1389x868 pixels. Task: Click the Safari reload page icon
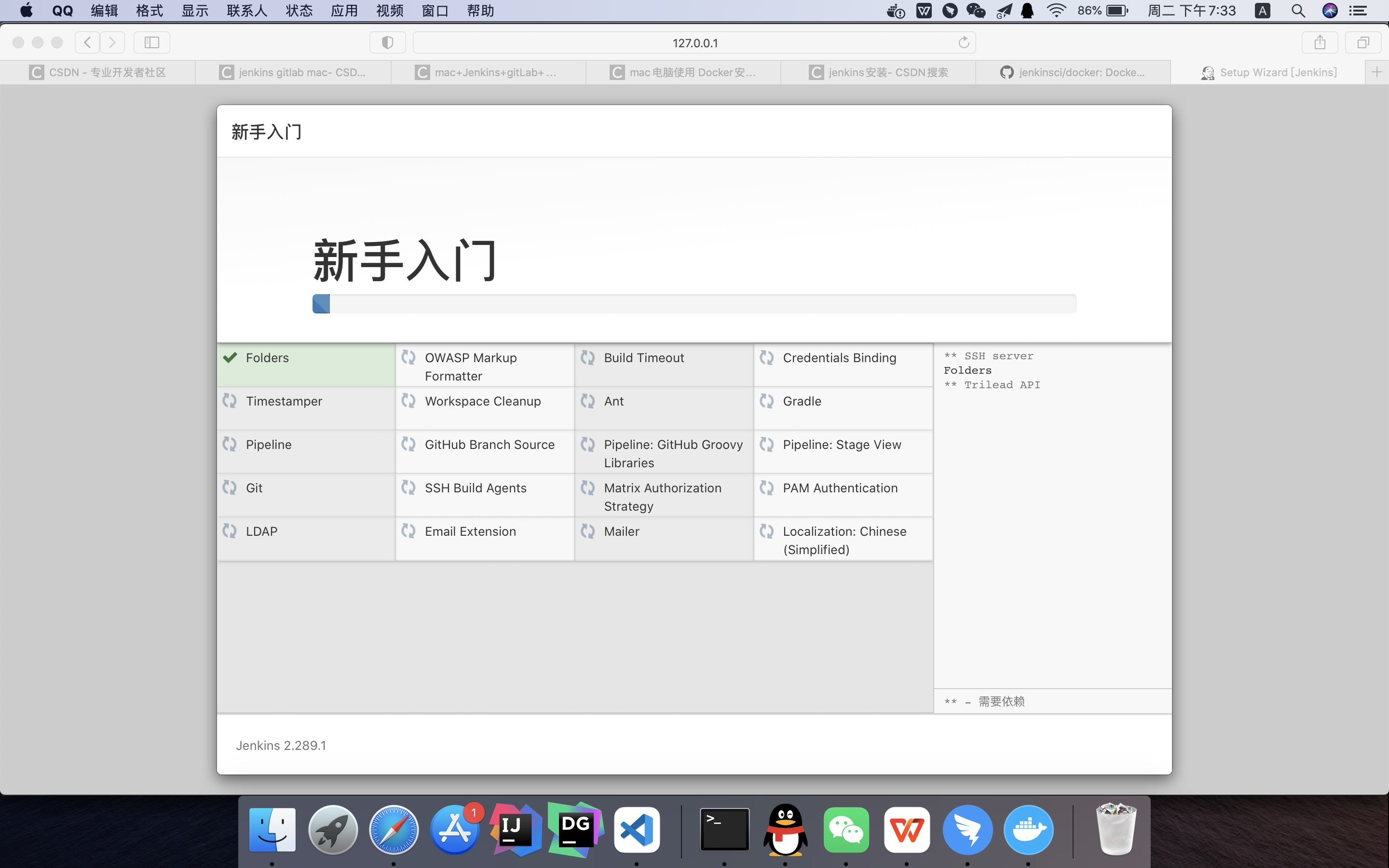coord(964,42)
